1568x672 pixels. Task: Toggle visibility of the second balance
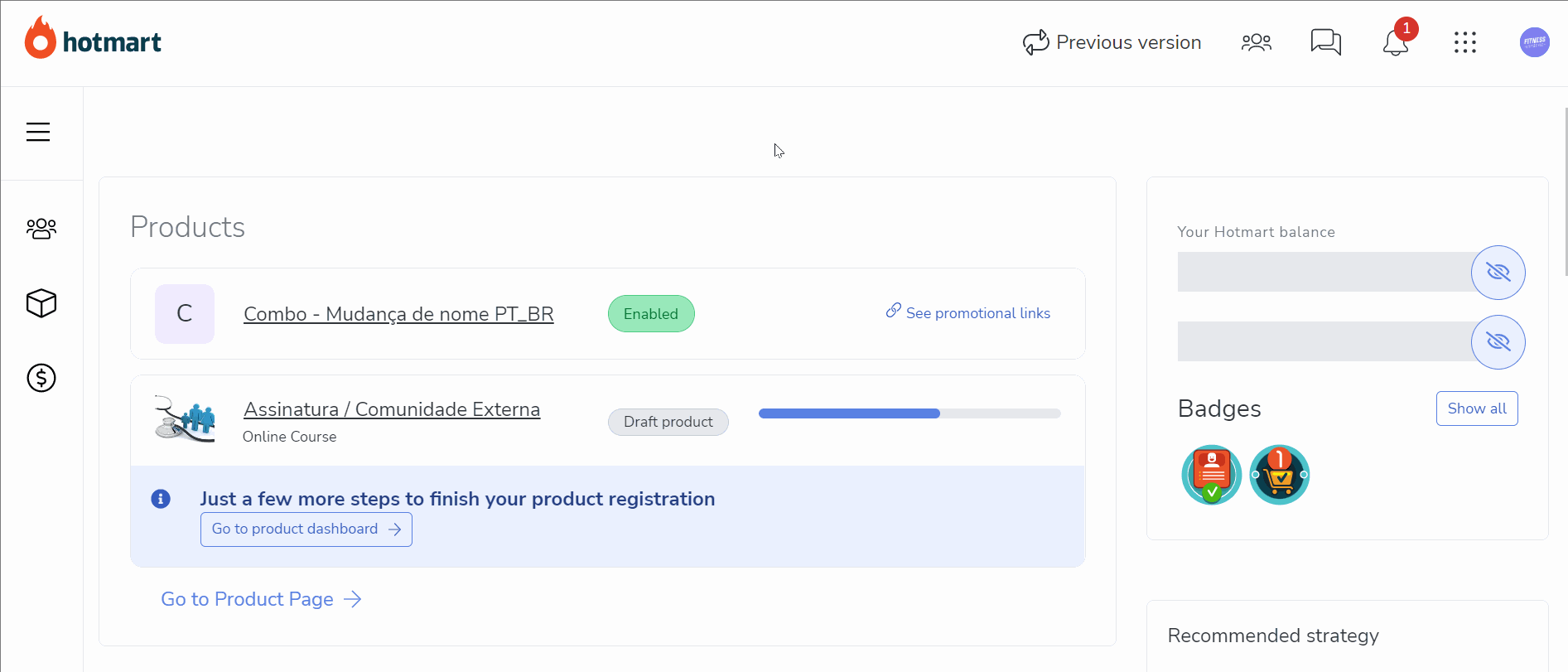[1498, 342]
